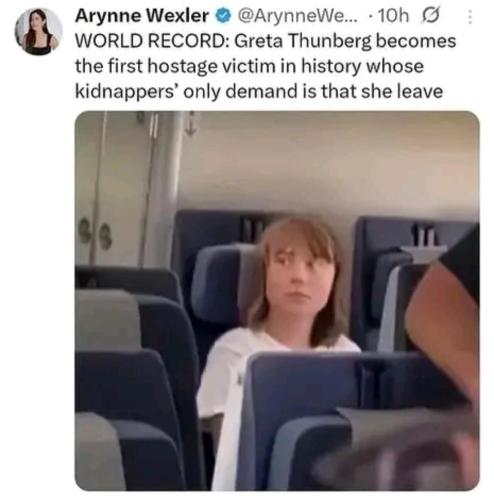Open the embedded cabin video thumbnail
This screenshot has height=500, width=494.
[x=277, y=301]
